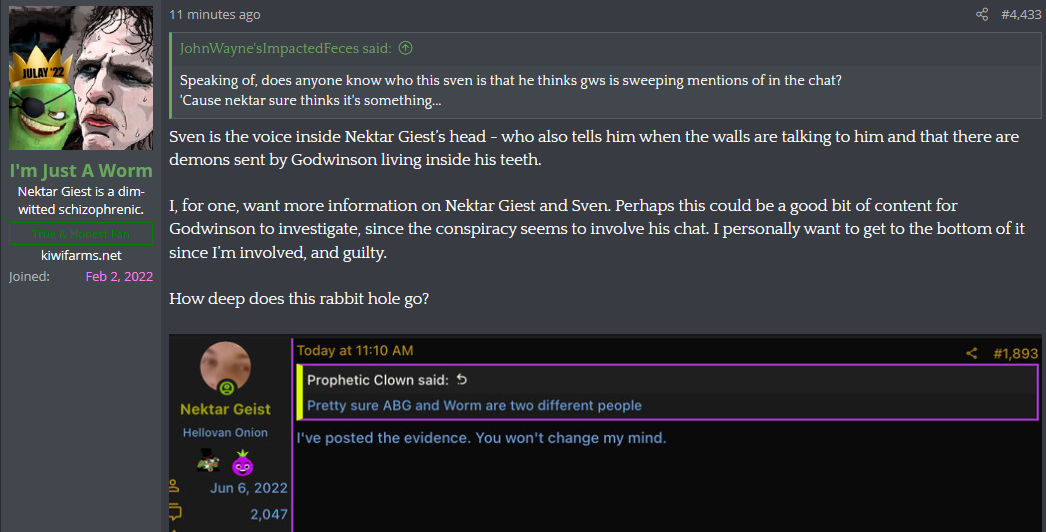Click the Hellovan Onion user title

coord(225,433)
